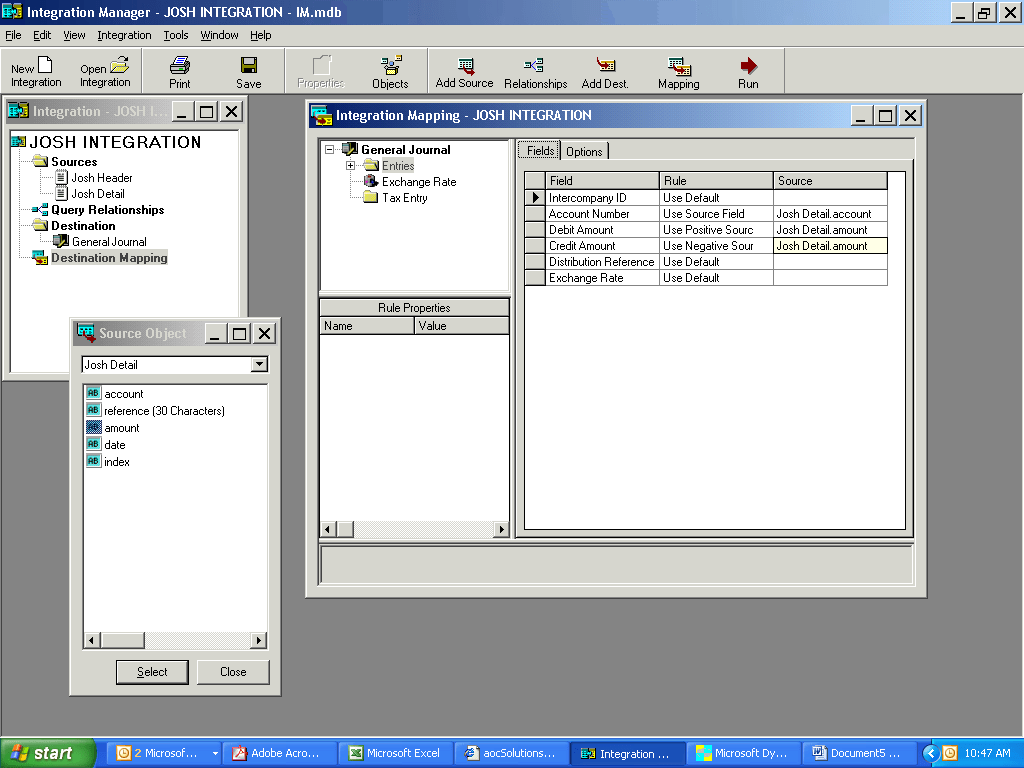Screen dimensions: 1024x768
Task: Click the Objects toolbar icon
Action: click(x=389, y=70)
